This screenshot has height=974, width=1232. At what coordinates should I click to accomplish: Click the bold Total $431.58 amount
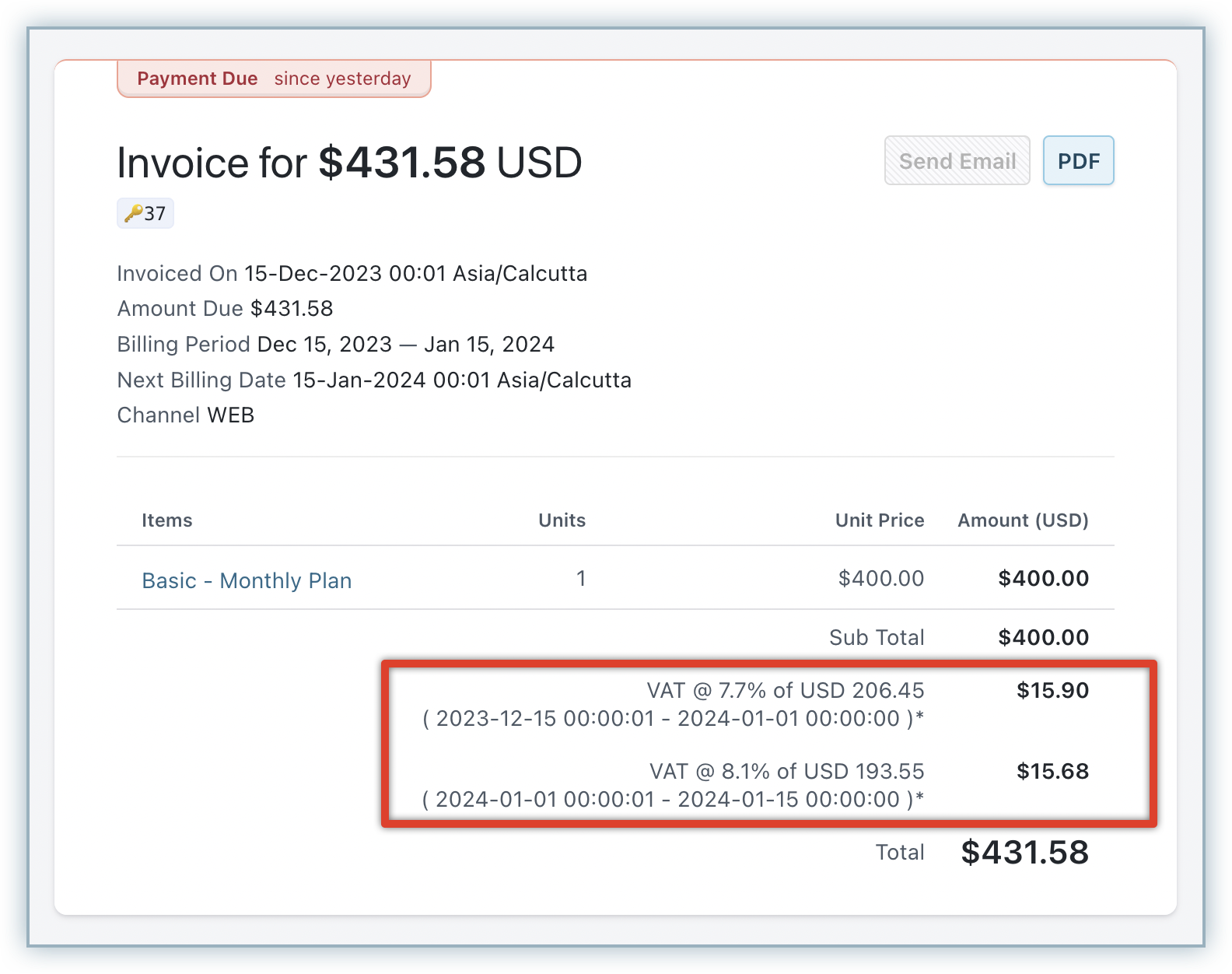click(x=1024, y=853)
